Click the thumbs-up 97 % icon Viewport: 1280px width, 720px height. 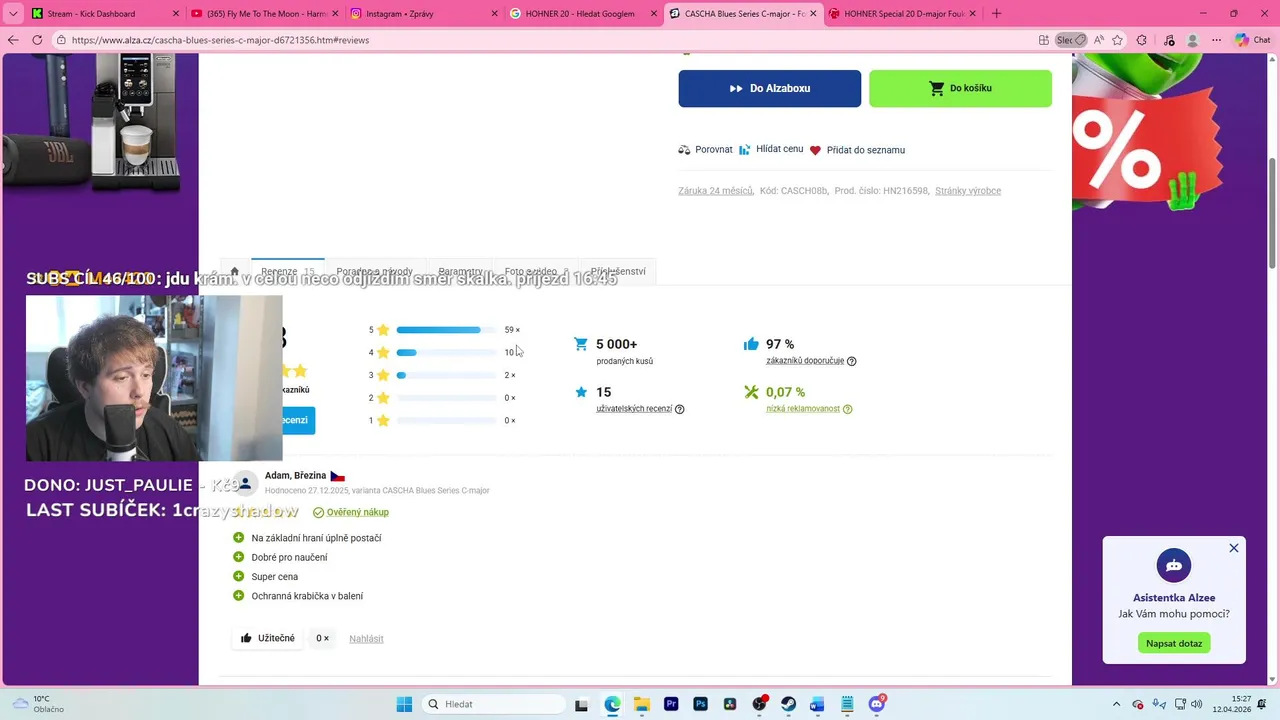coord(751,344)
